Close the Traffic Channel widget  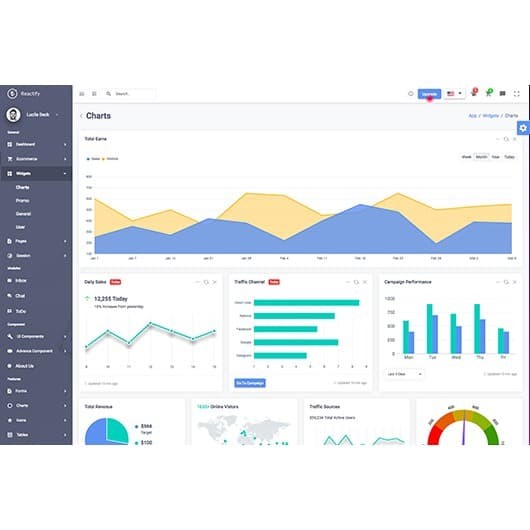tap(364, 282)
